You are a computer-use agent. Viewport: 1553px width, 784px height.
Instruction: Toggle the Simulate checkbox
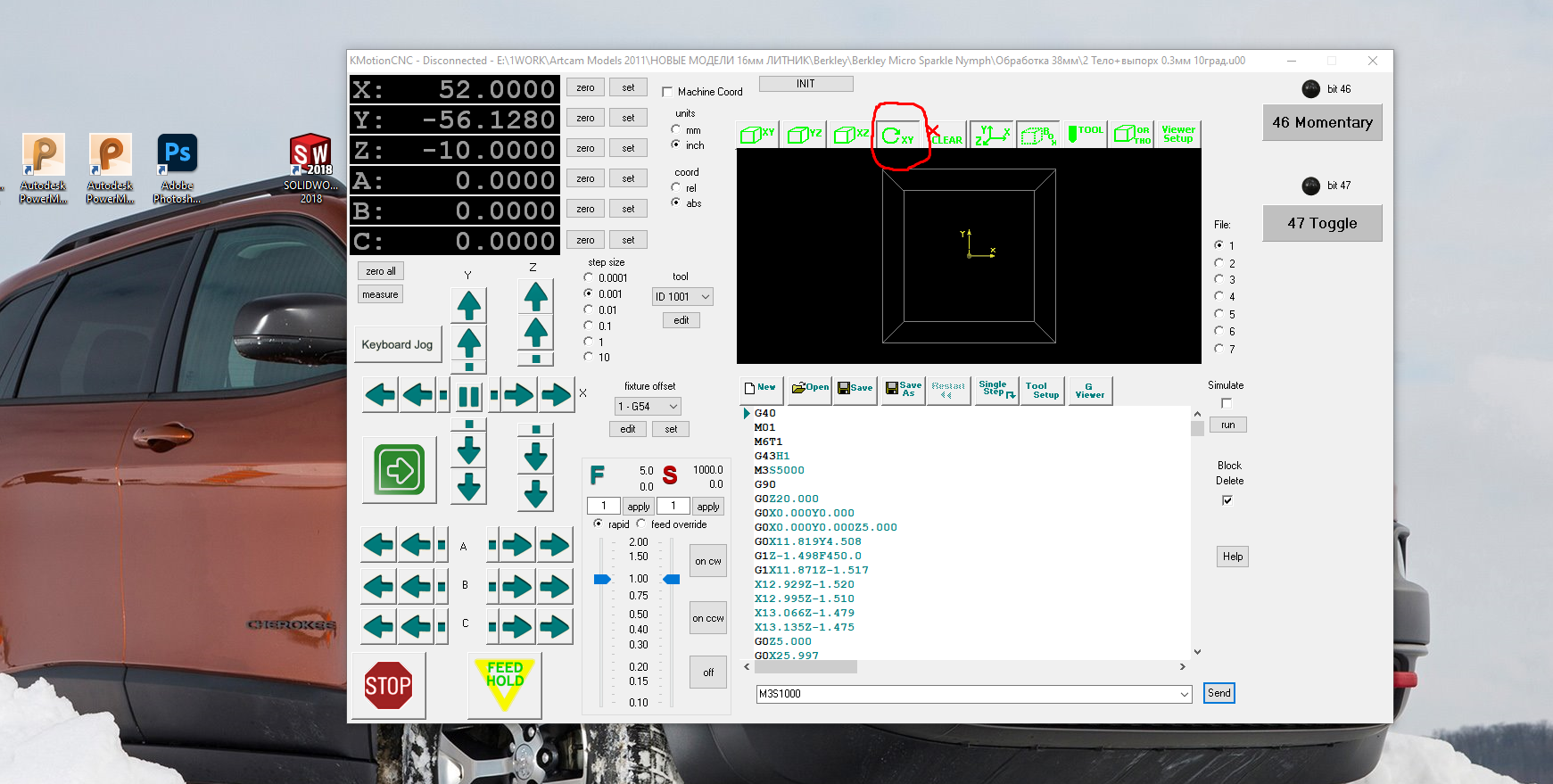click(x=1227, y=403)
